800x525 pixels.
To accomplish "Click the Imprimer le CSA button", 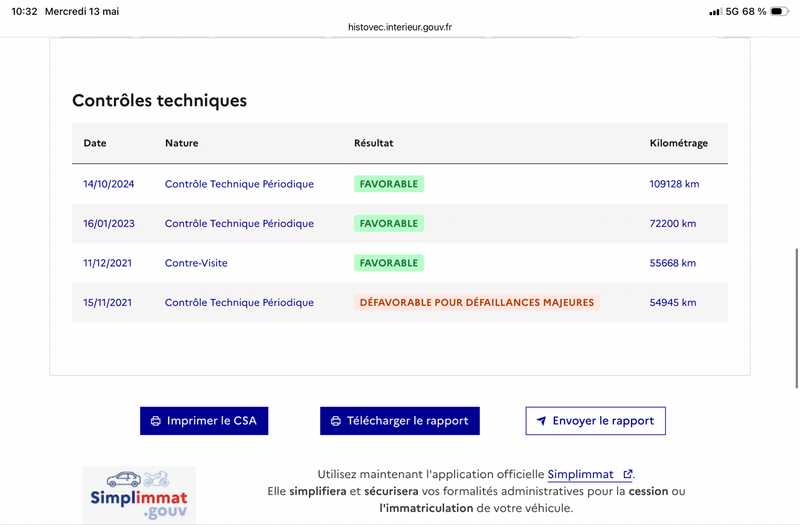I will click(x=204, y=421).
